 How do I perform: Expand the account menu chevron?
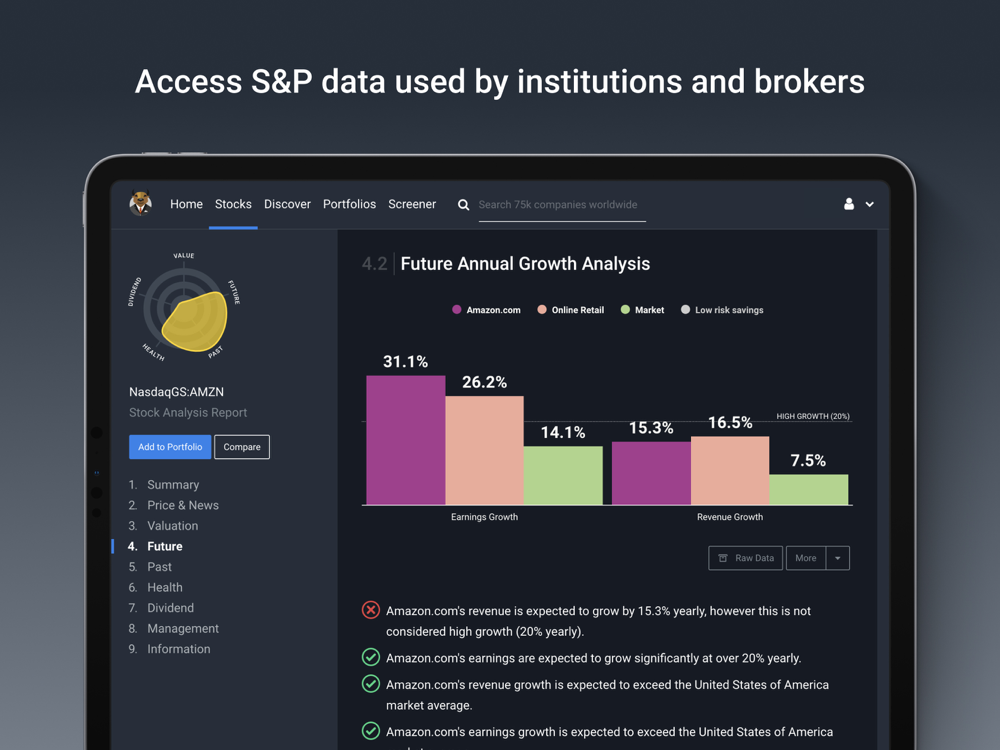coord(870,205)
